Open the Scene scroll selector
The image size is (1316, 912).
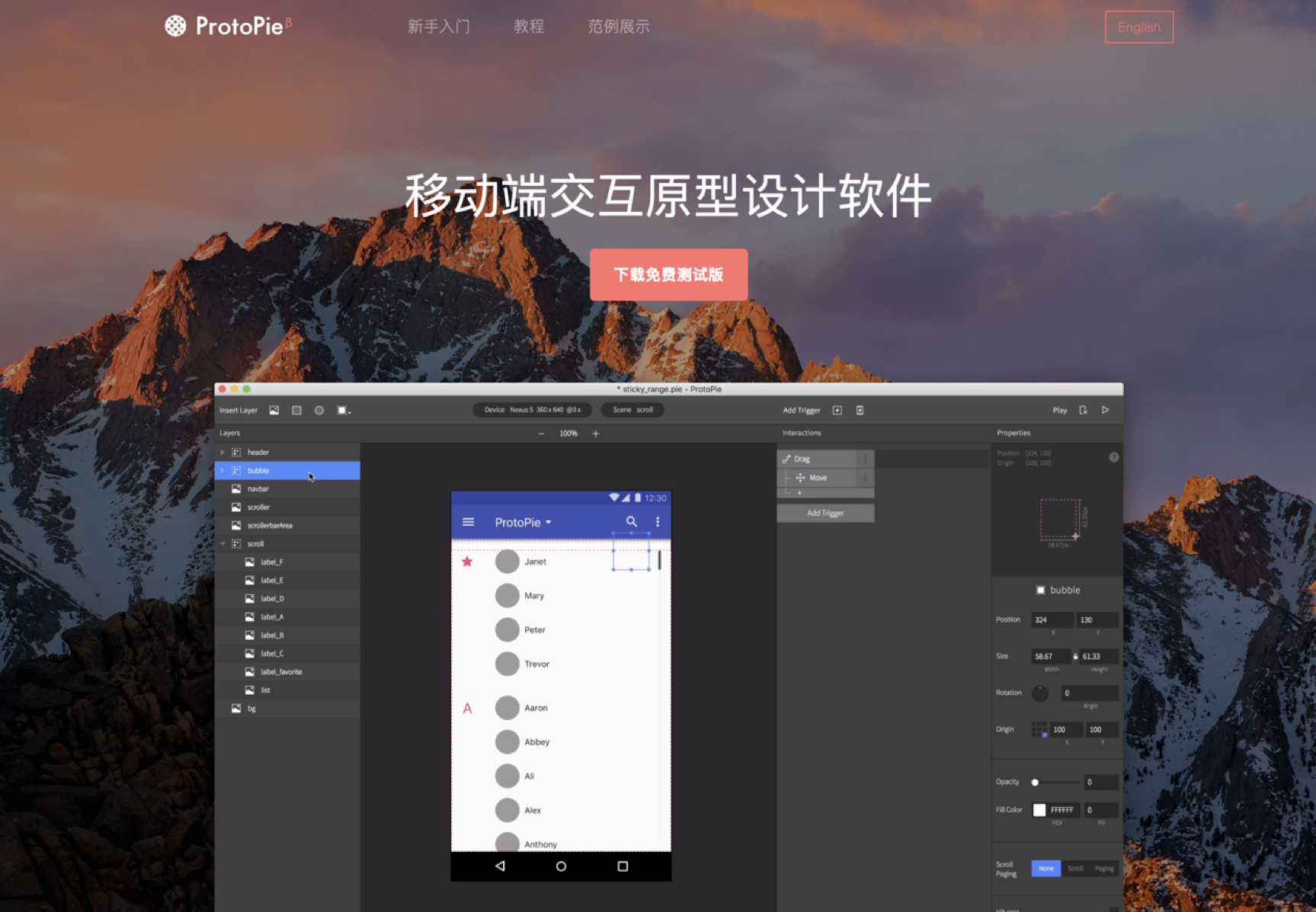(x=632, y=410)
